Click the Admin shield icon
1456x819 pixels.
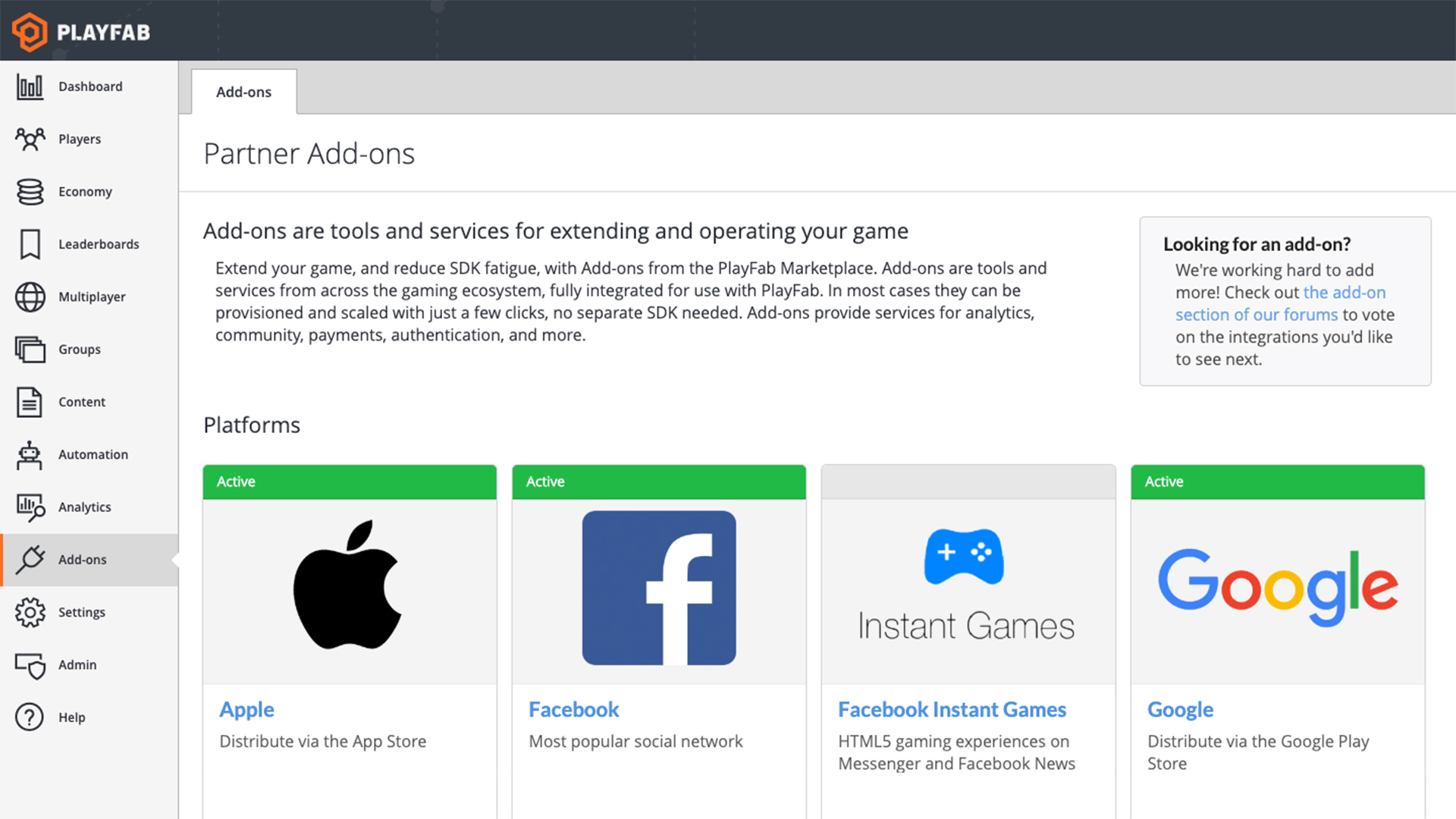tap(30, 665)
